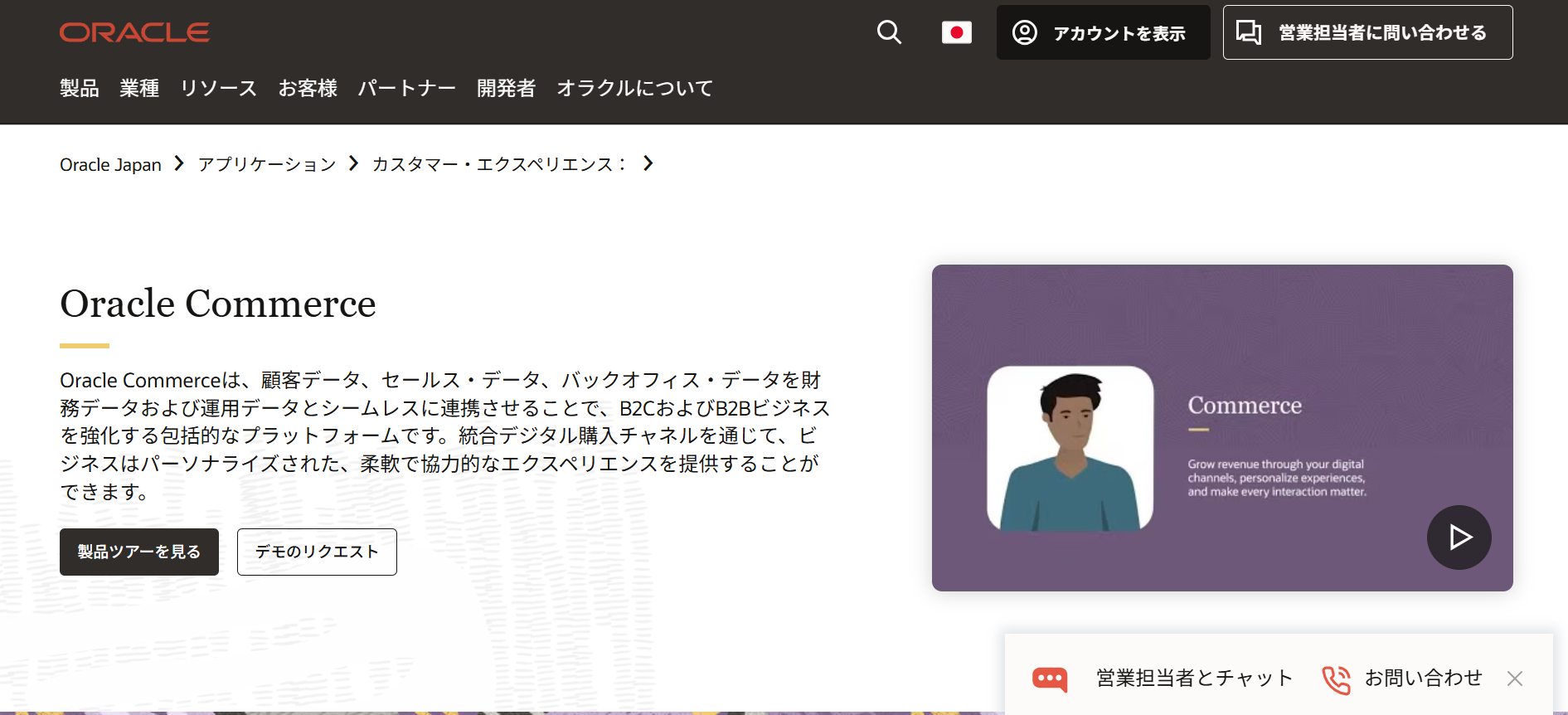Viewport: 1568px width, 715px height.
Task: Click デモのリクエスト button
Action: (x=317, y=552)
